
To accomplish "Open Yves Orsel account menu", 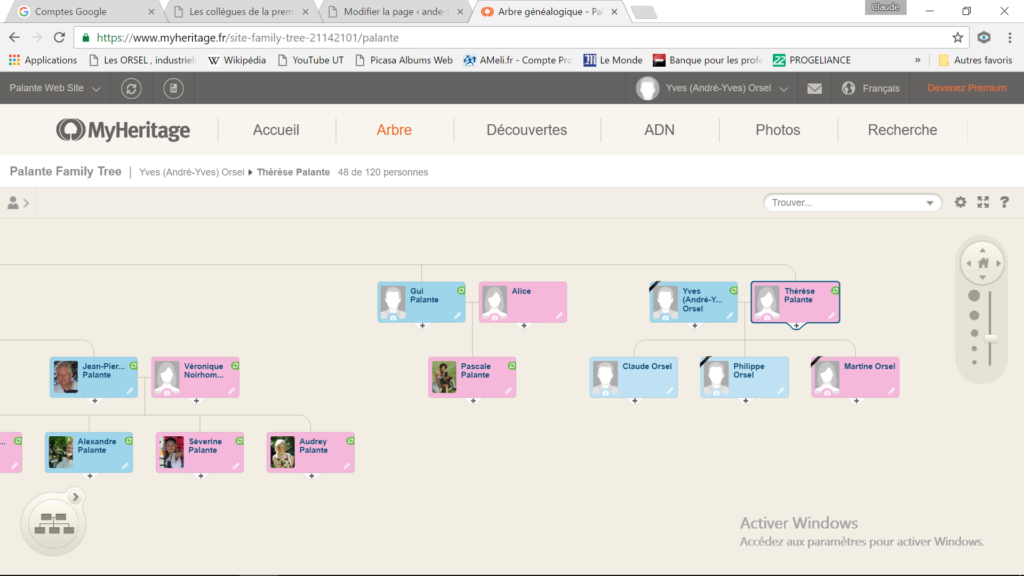I will click(712, 88).
